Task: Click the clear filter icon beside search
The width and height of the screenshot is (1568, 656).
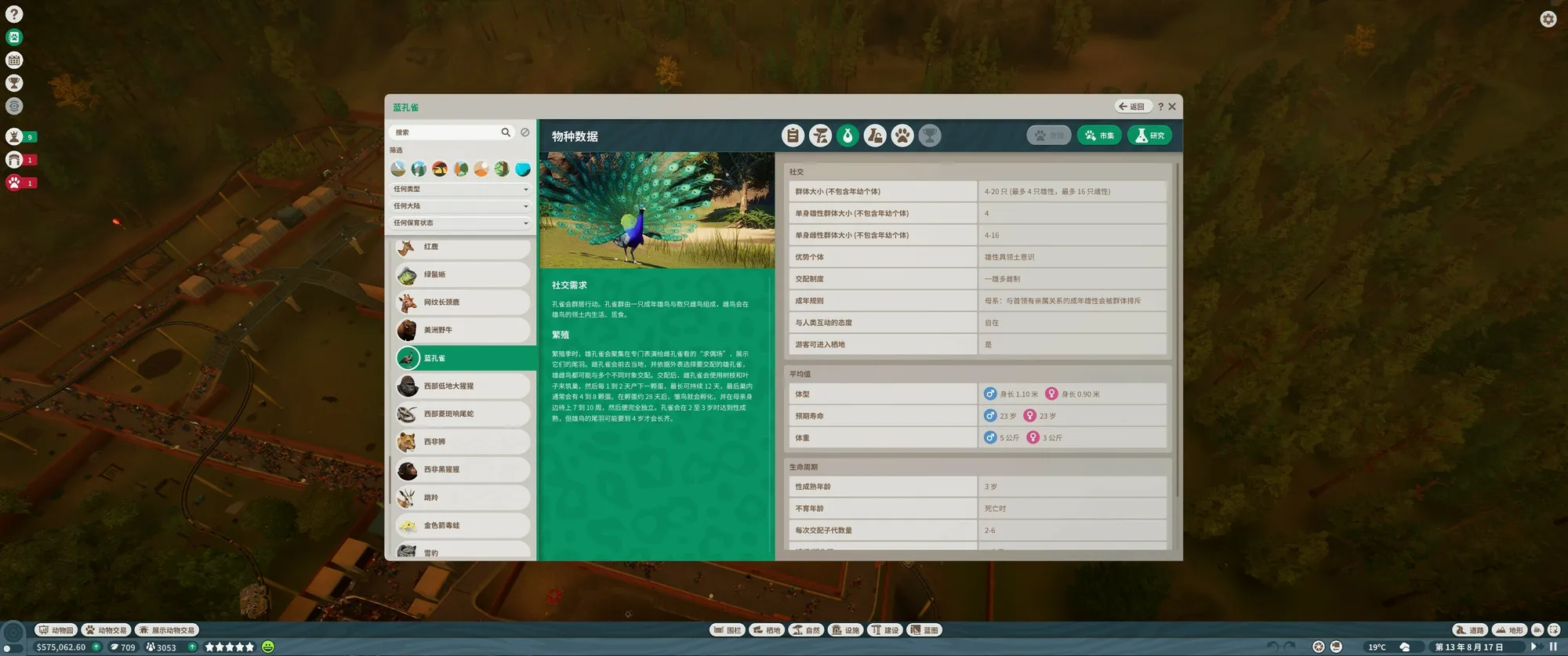Action: (x=525, y=132)
